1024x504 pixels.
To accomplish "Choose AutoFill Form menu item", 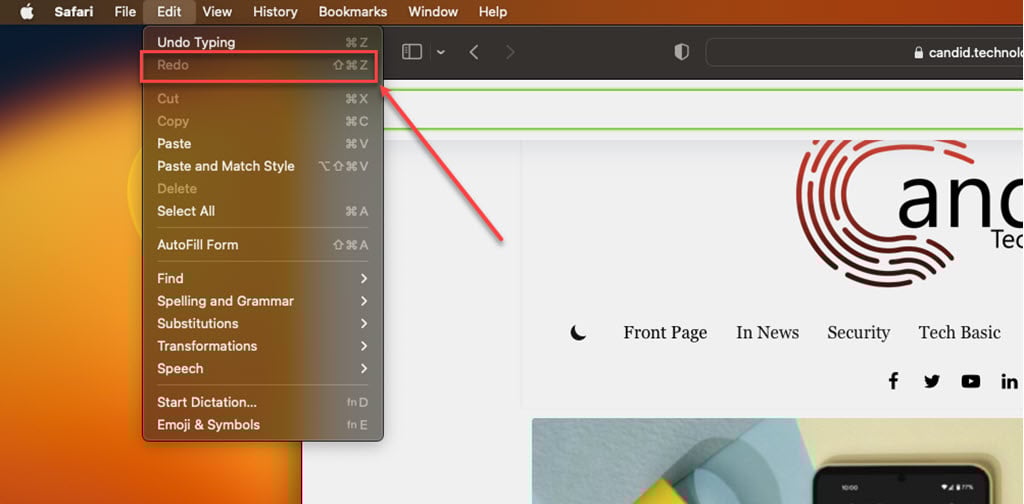I will click(263, 245).
